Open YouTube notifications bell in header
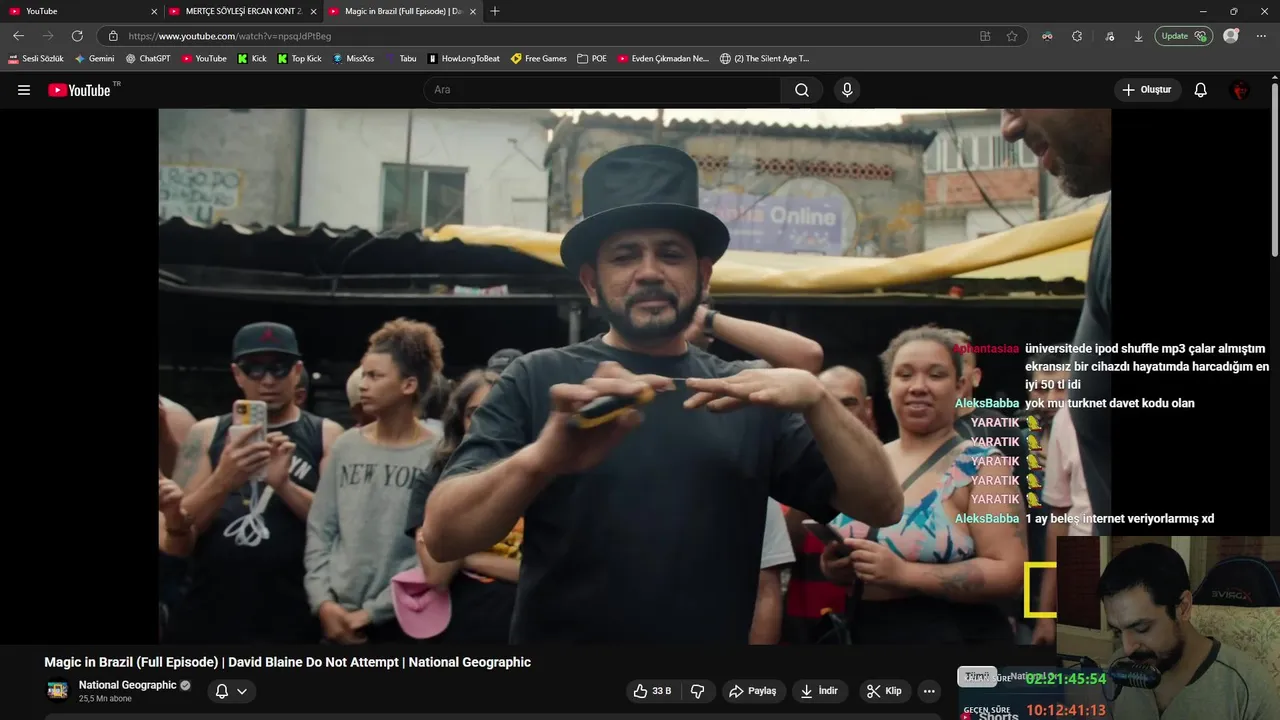Viewport: 1280px width, 720px height. pyautogui.click(x=1201, y=90)
